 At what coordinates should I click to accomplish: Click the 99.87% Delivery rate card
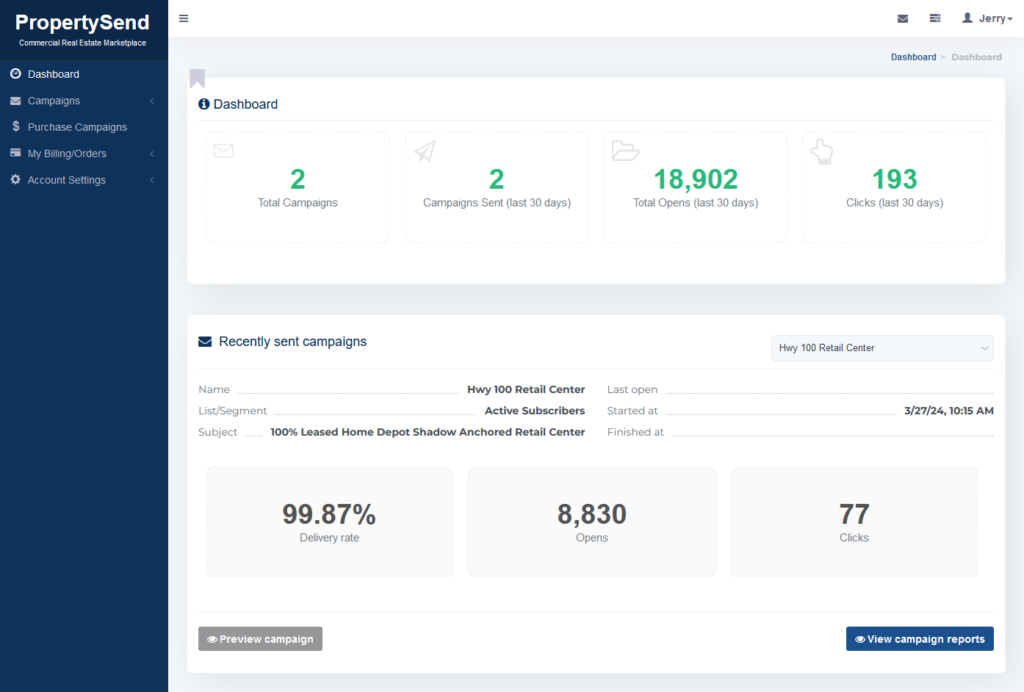[329, 521]
